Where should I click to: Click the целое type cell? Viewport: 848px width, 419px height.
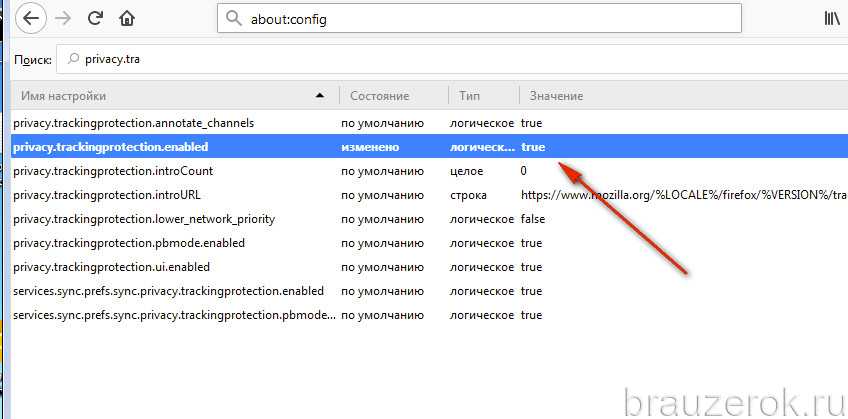coord(466,171)
